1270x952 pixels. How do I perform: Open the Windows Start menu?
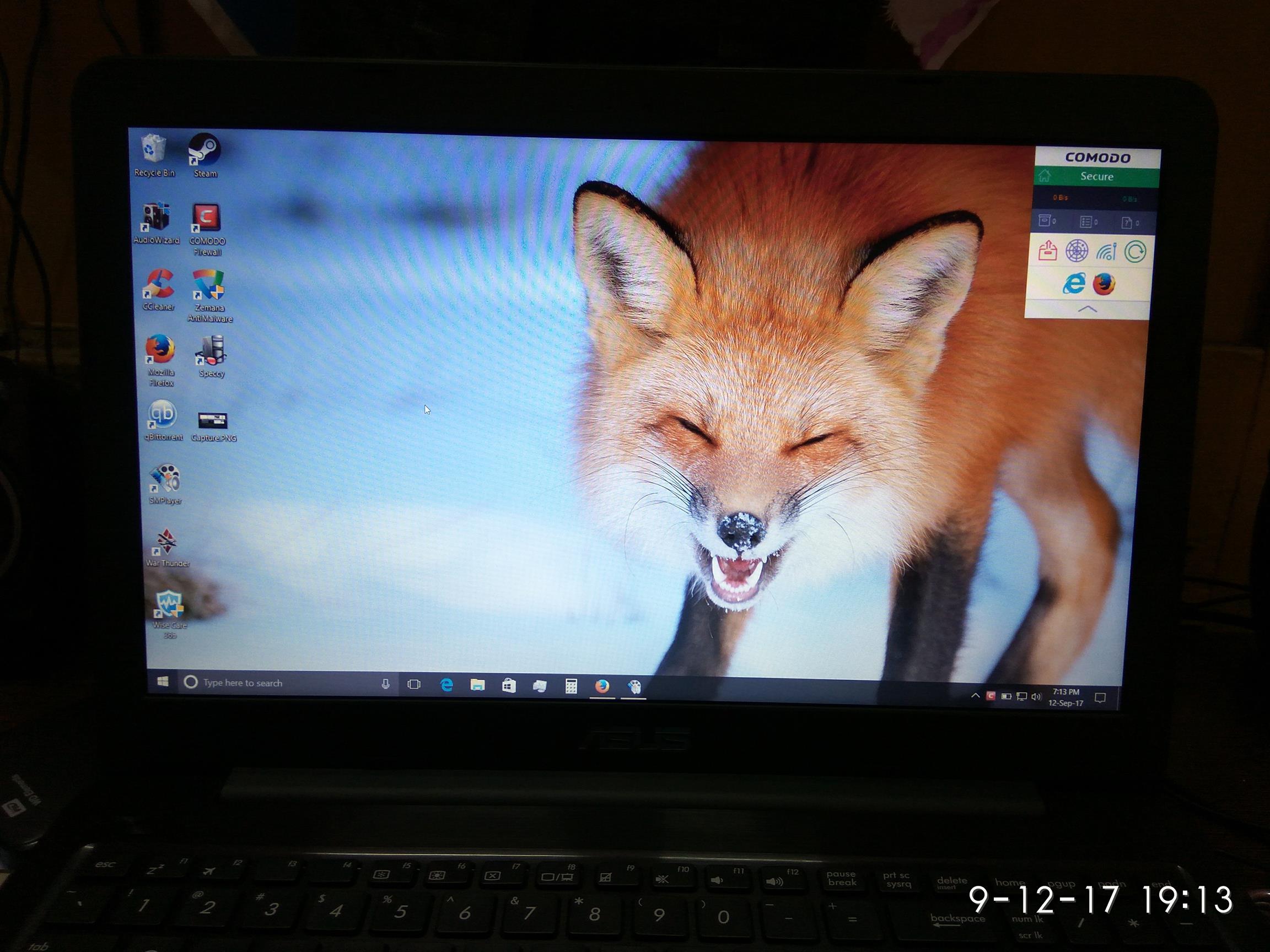(x=163, y=681)
